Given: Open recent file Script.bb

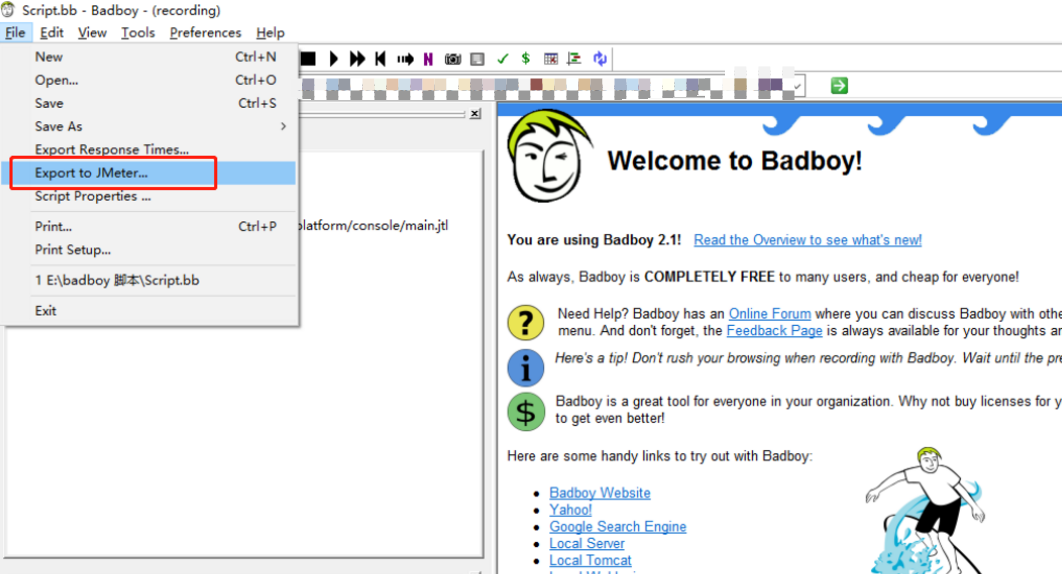Looking at the screenshot, I should pos(149,280).
